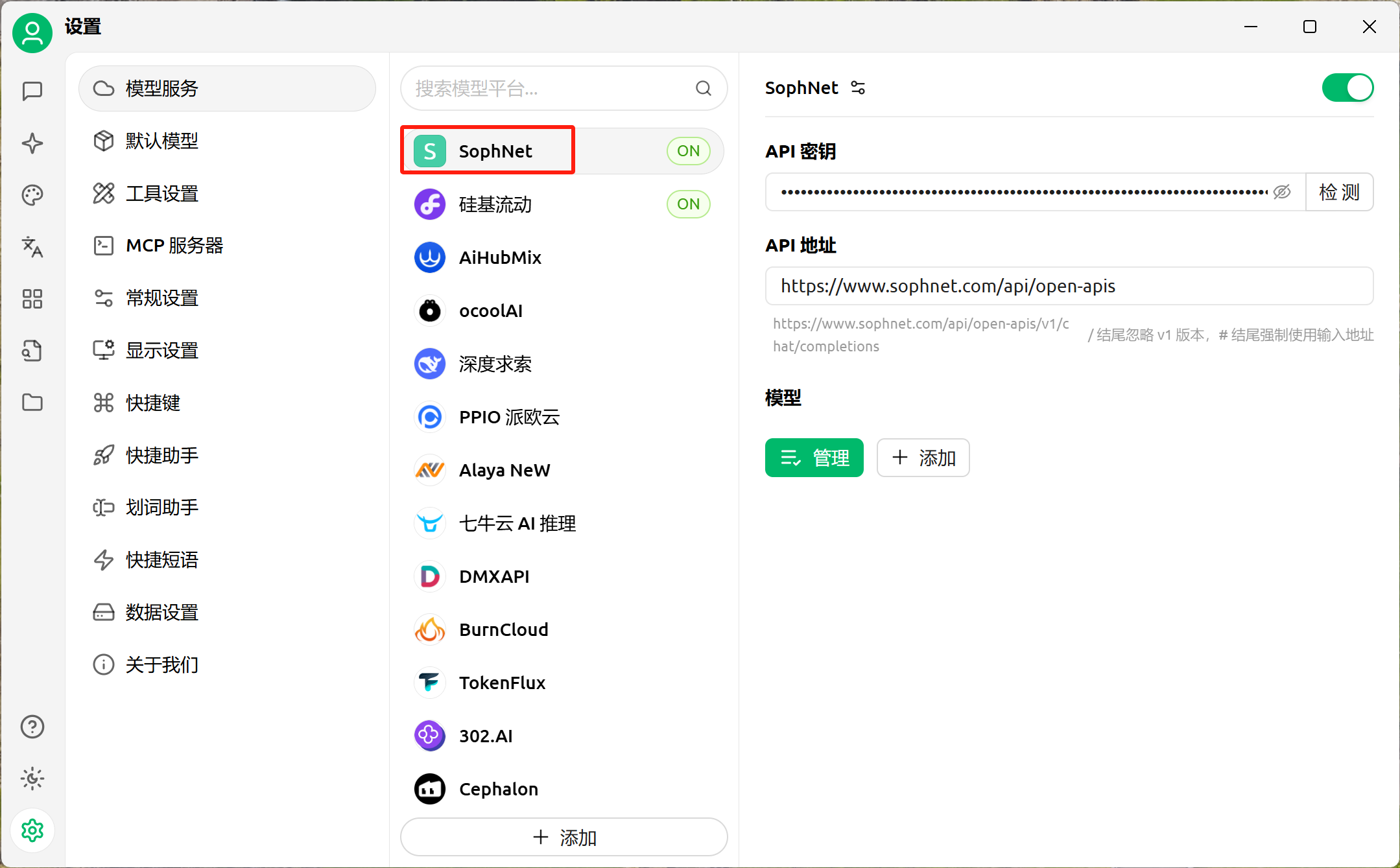Select the 深度求索 provider
The height and width of the screenshot is (868, 1400).
tap(562, 364)
